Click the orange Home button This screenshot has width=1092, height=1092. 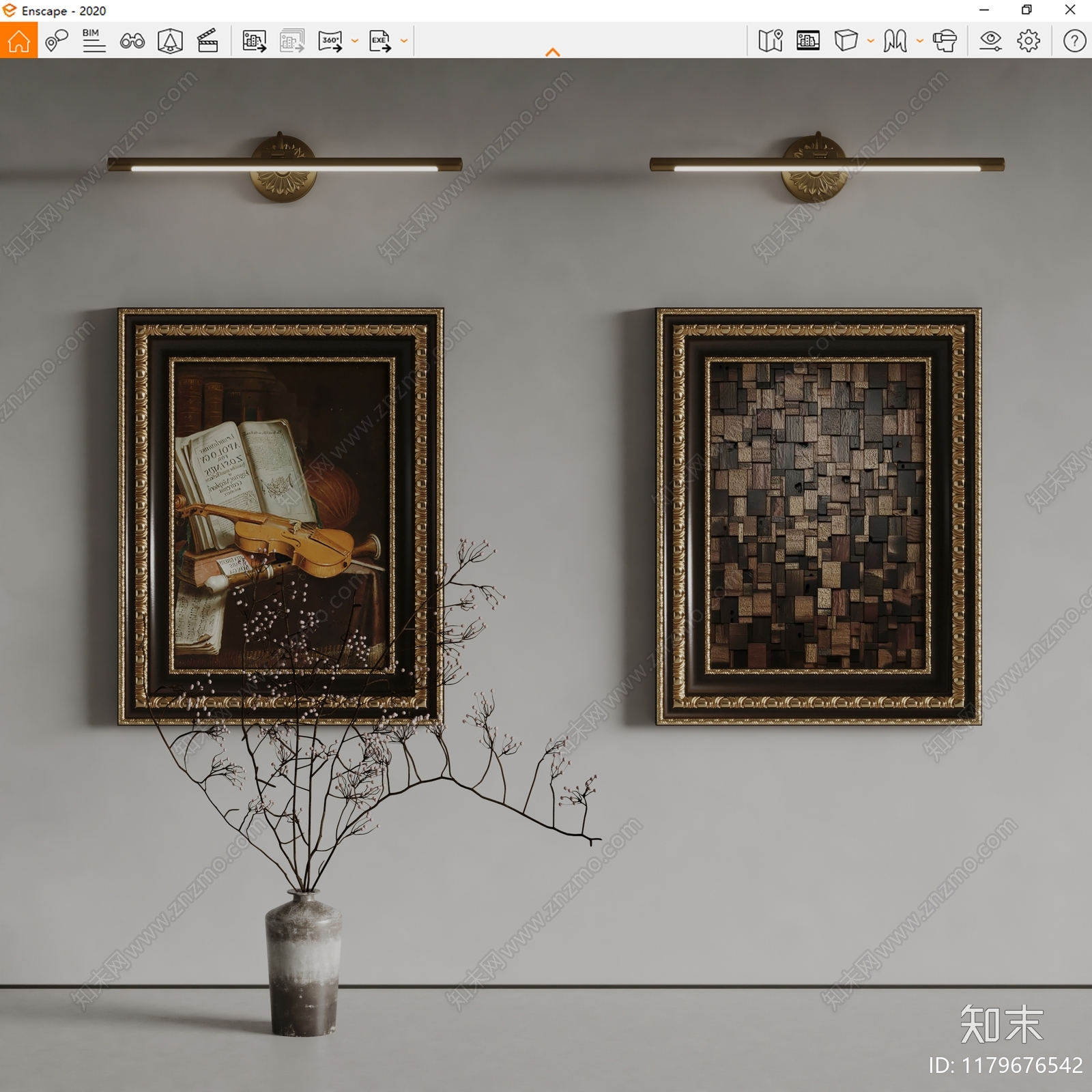(18, 41)
